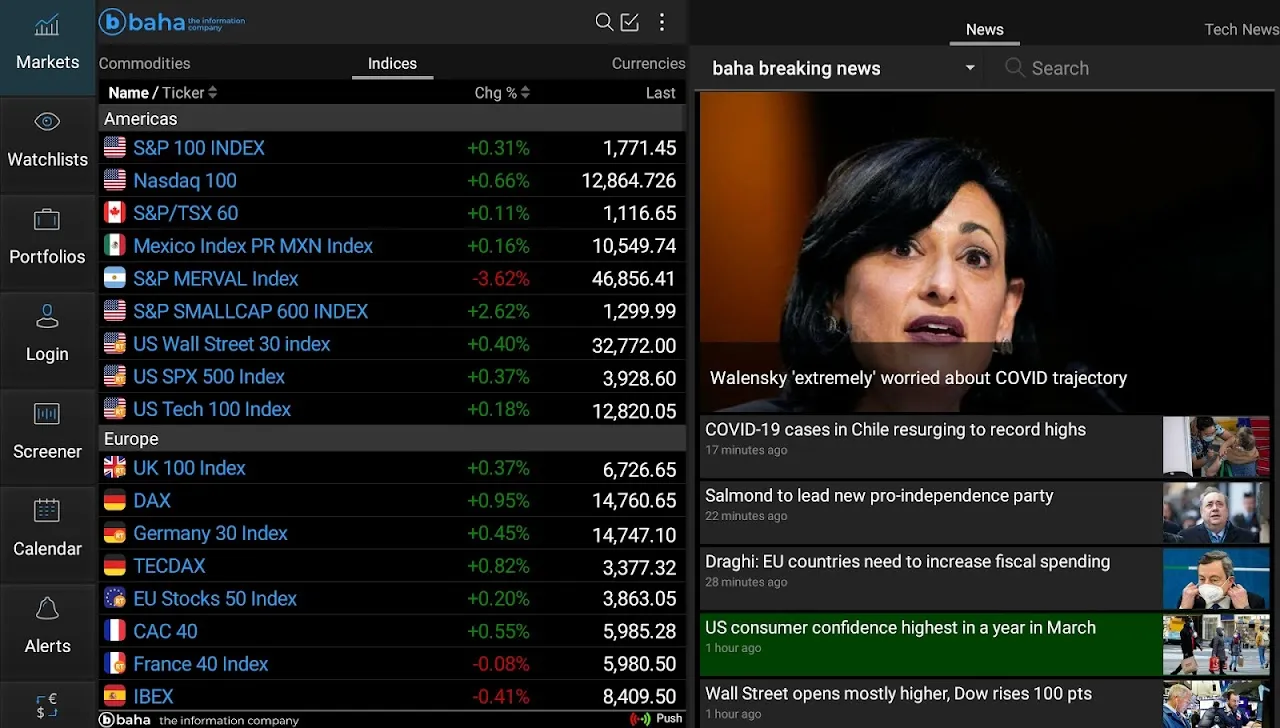Open Walensky COVID trajectory headline story
This screenshot has height=728, width=1280.
tap(987, 252)
